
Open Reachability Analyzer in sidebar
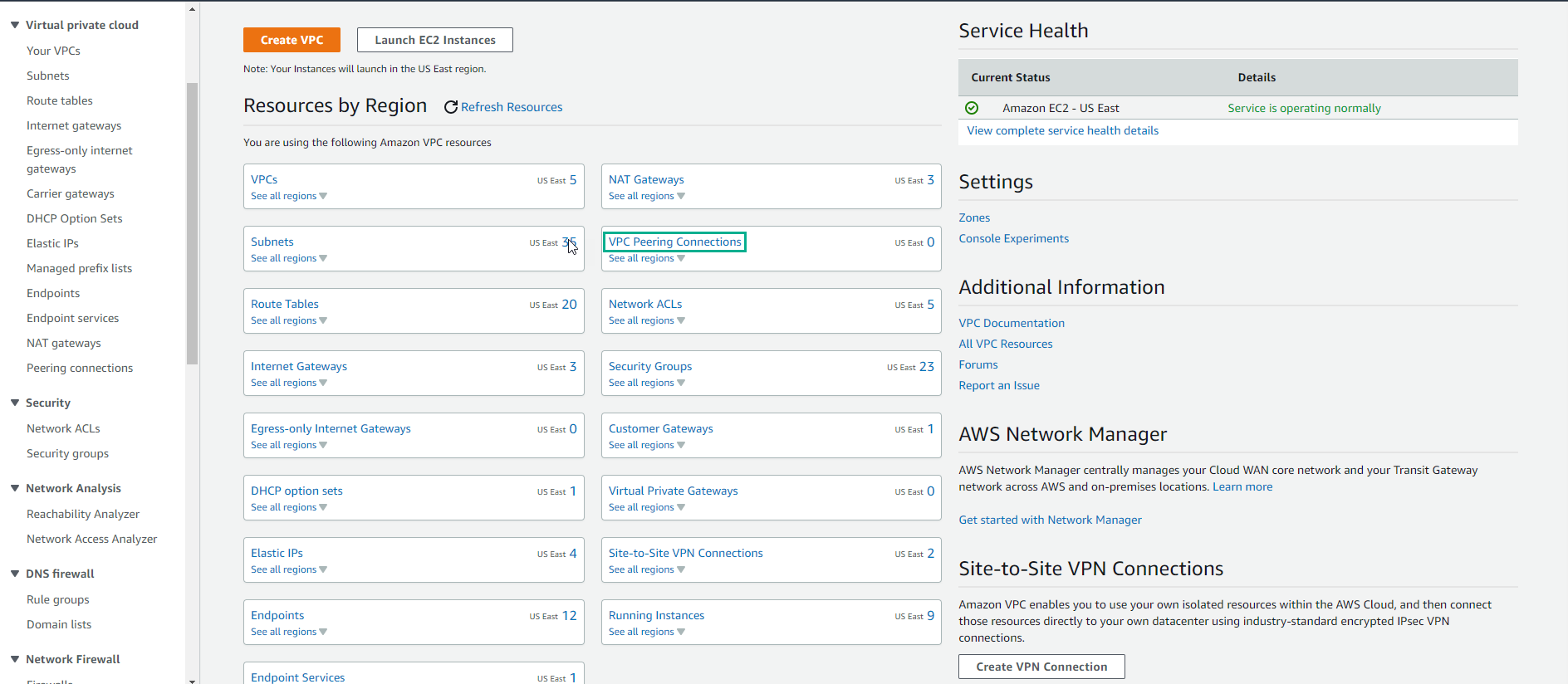click(83, 514)
